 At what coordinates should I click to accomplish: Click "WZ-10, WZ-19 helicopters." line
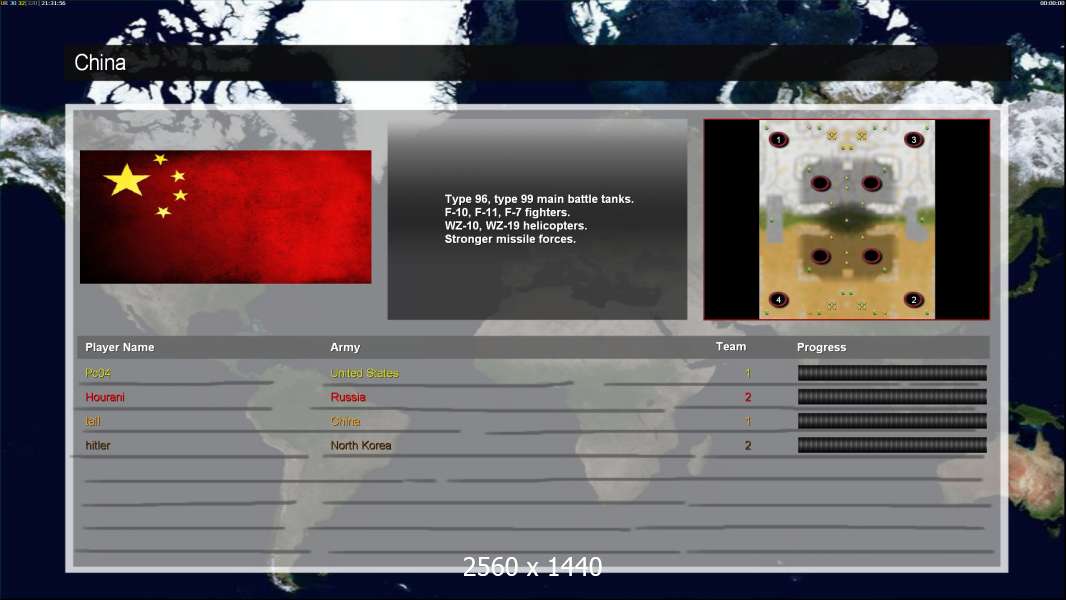[516, 226]
